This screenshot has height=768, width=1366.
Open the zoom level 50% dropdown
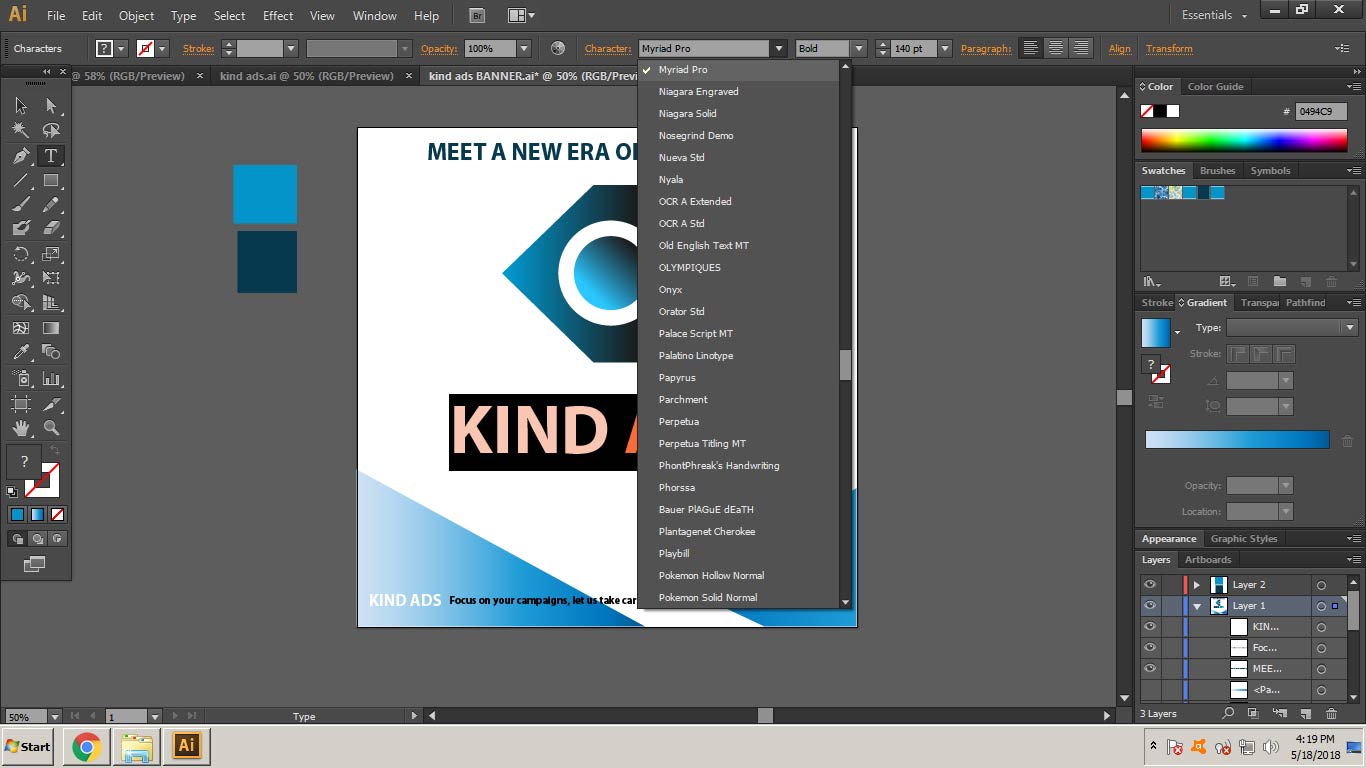tap(54, 716)
